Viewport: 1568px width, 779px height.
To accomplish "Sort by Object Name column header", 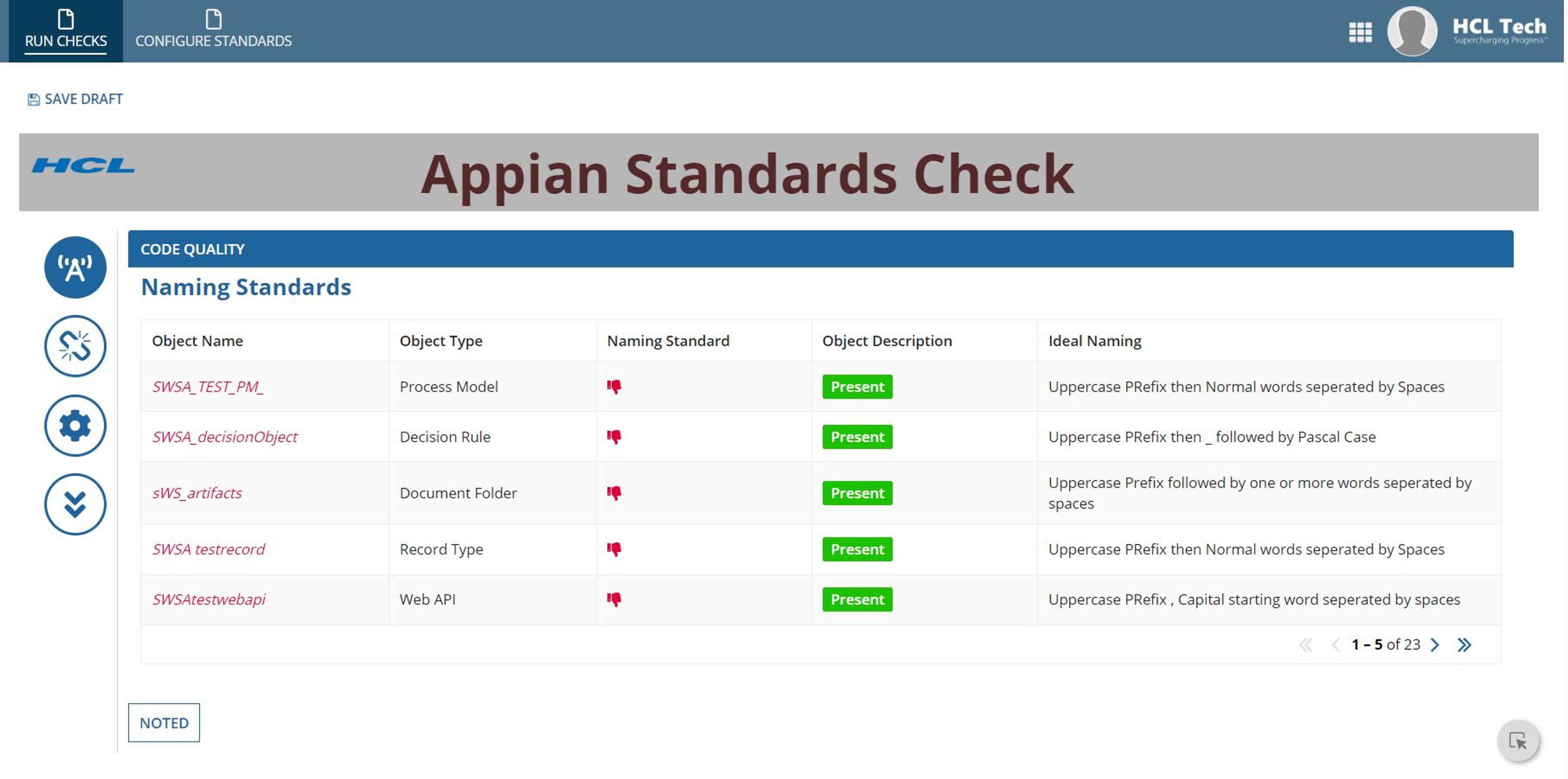I will click(197, 341).
